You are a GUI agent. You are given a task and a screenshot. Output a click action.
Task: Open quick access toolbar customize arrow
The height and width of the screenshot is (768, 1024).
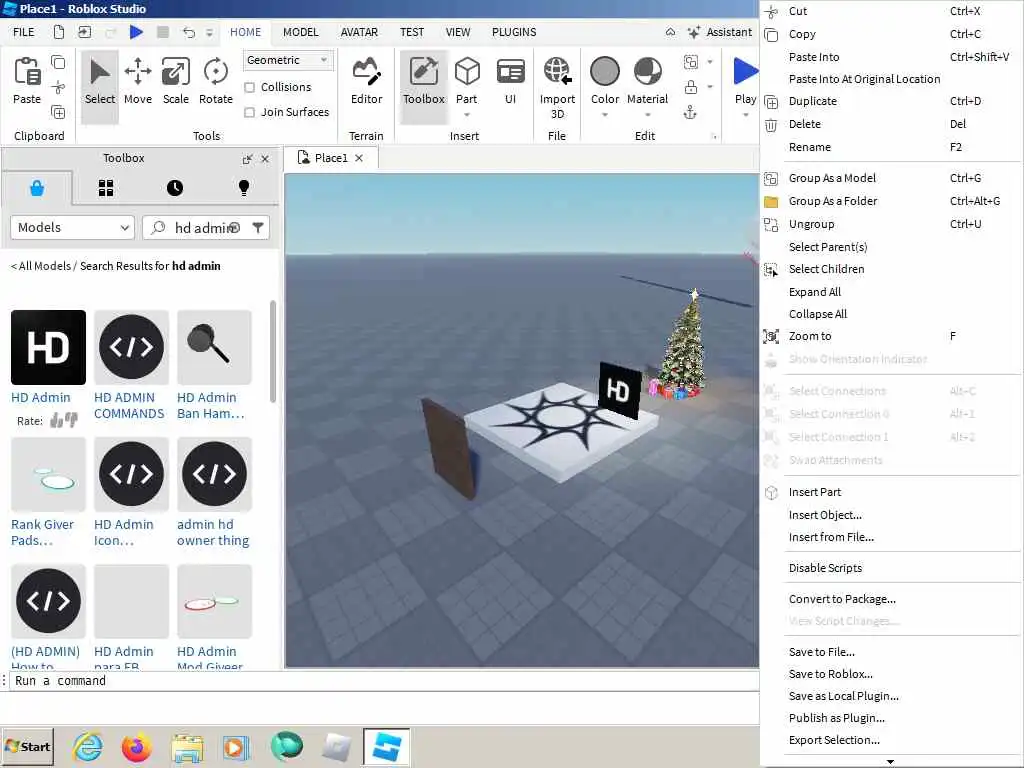[x=209, y=32]
